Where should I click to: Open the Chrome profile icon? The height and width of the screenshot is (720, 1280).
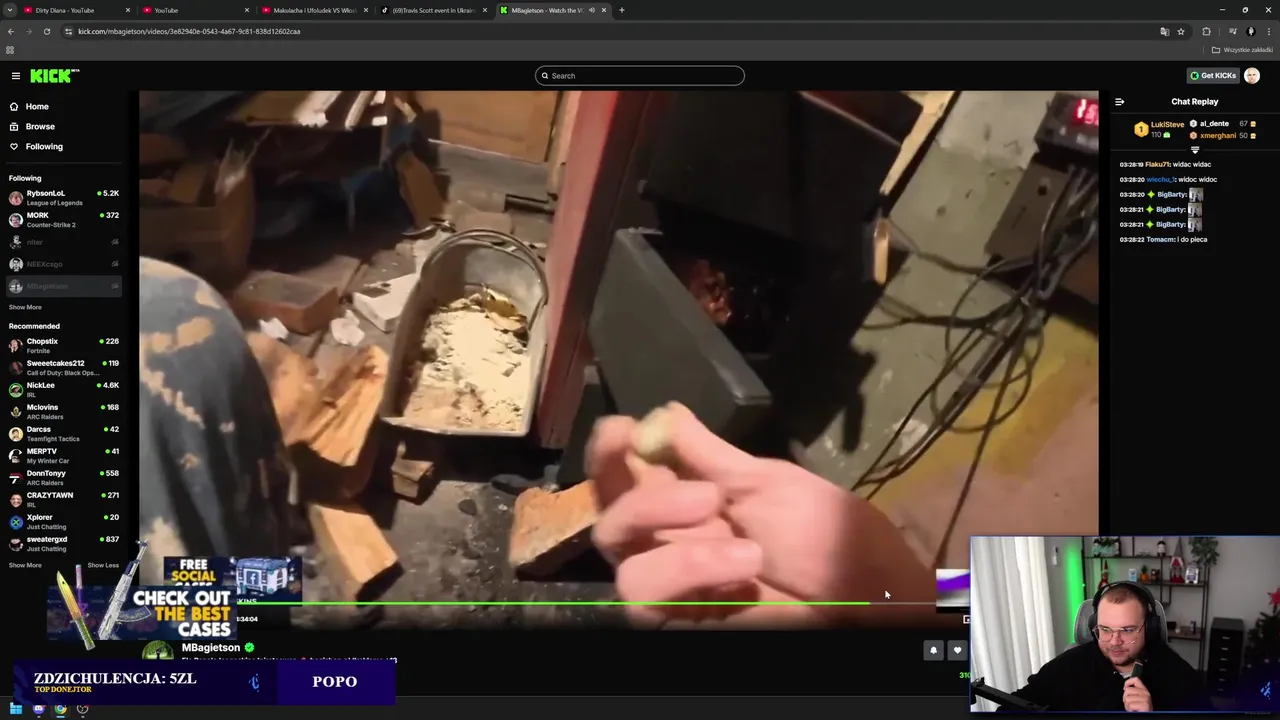pos(1250,31)
